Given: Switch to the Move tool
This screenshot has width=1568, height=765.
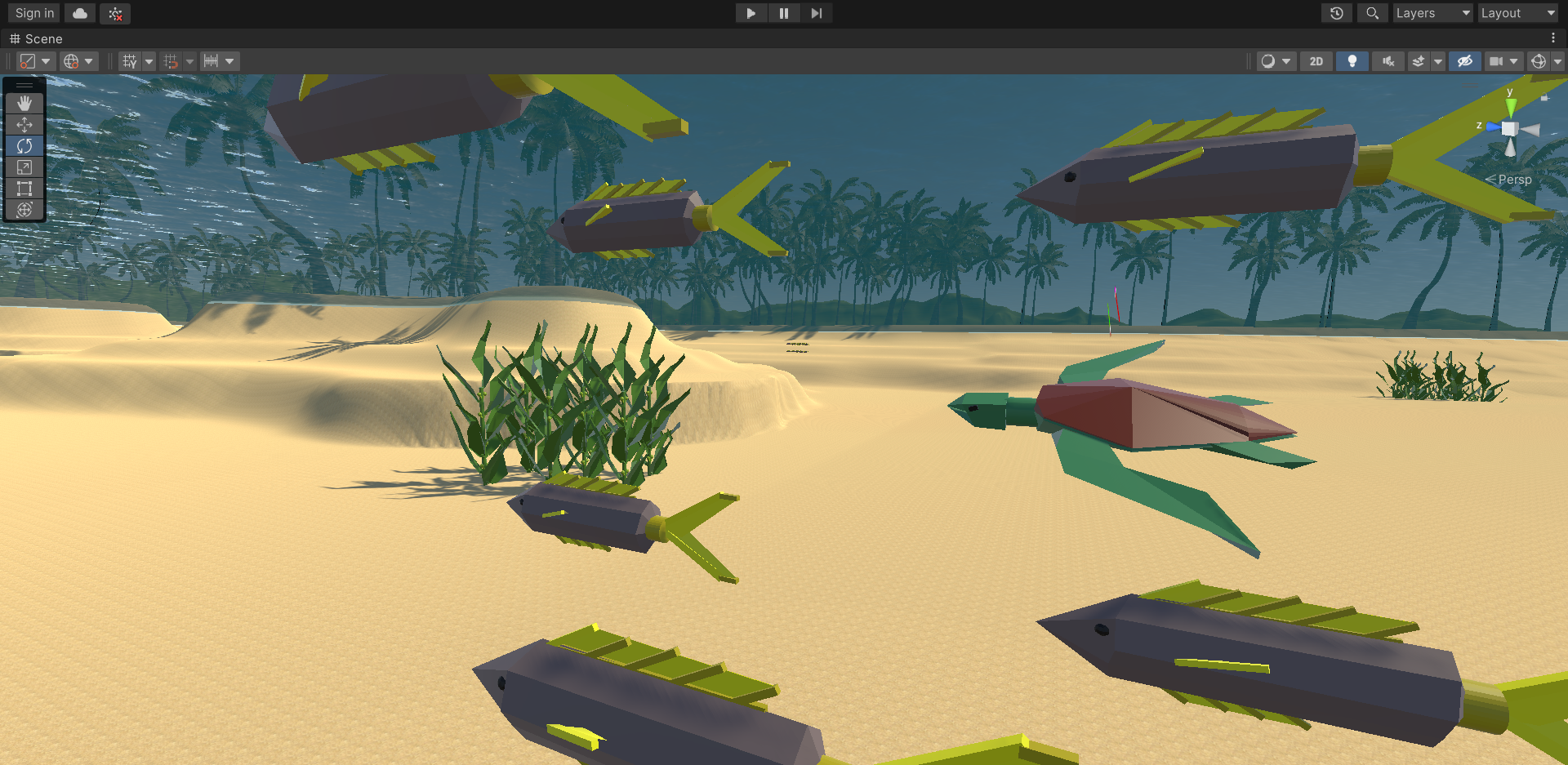Looking at the screenshot, I should click(24, 125).
